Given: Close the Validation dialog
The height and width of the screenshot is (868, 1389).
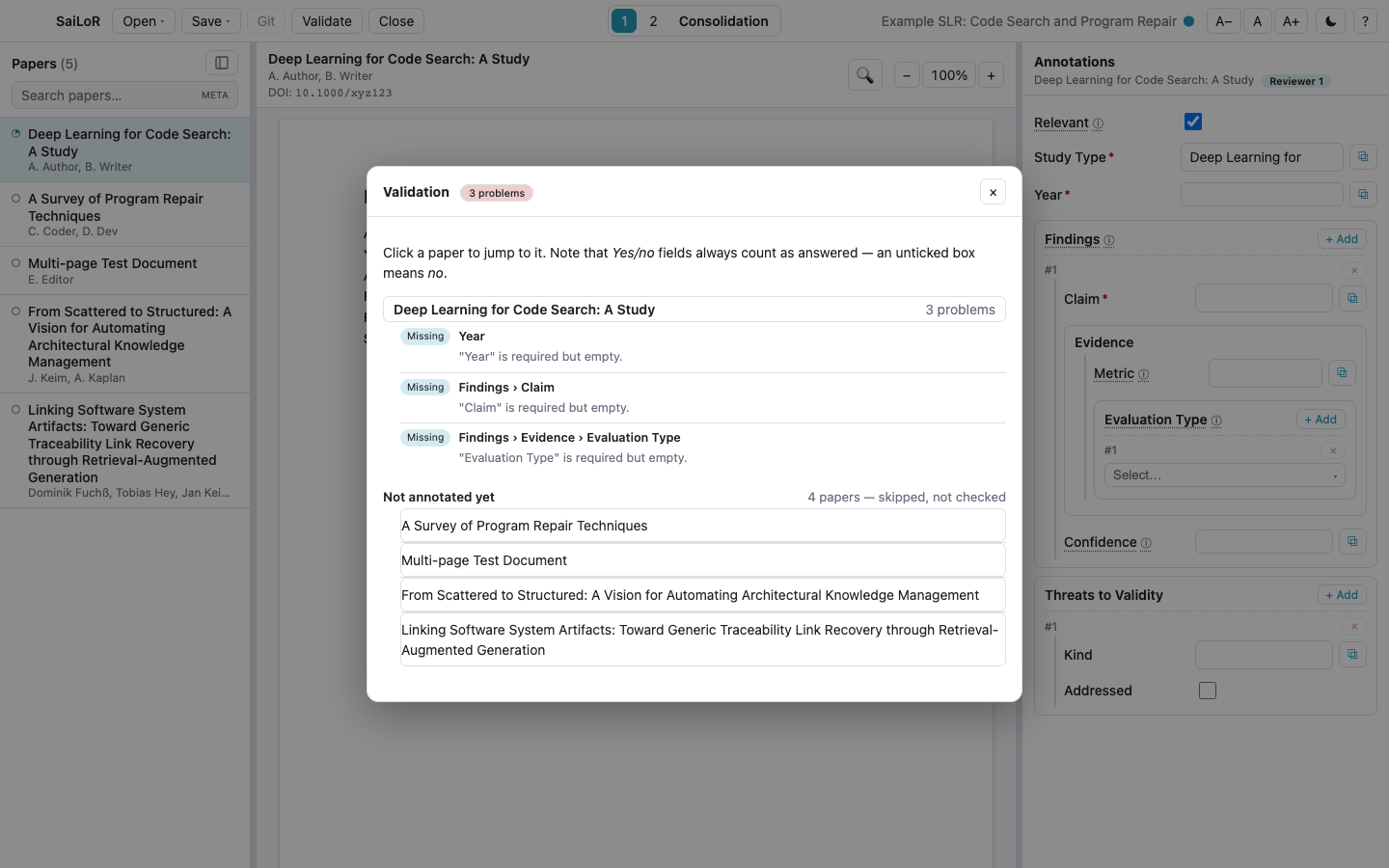Looking at the screenshot, I should tap(993, 192).
